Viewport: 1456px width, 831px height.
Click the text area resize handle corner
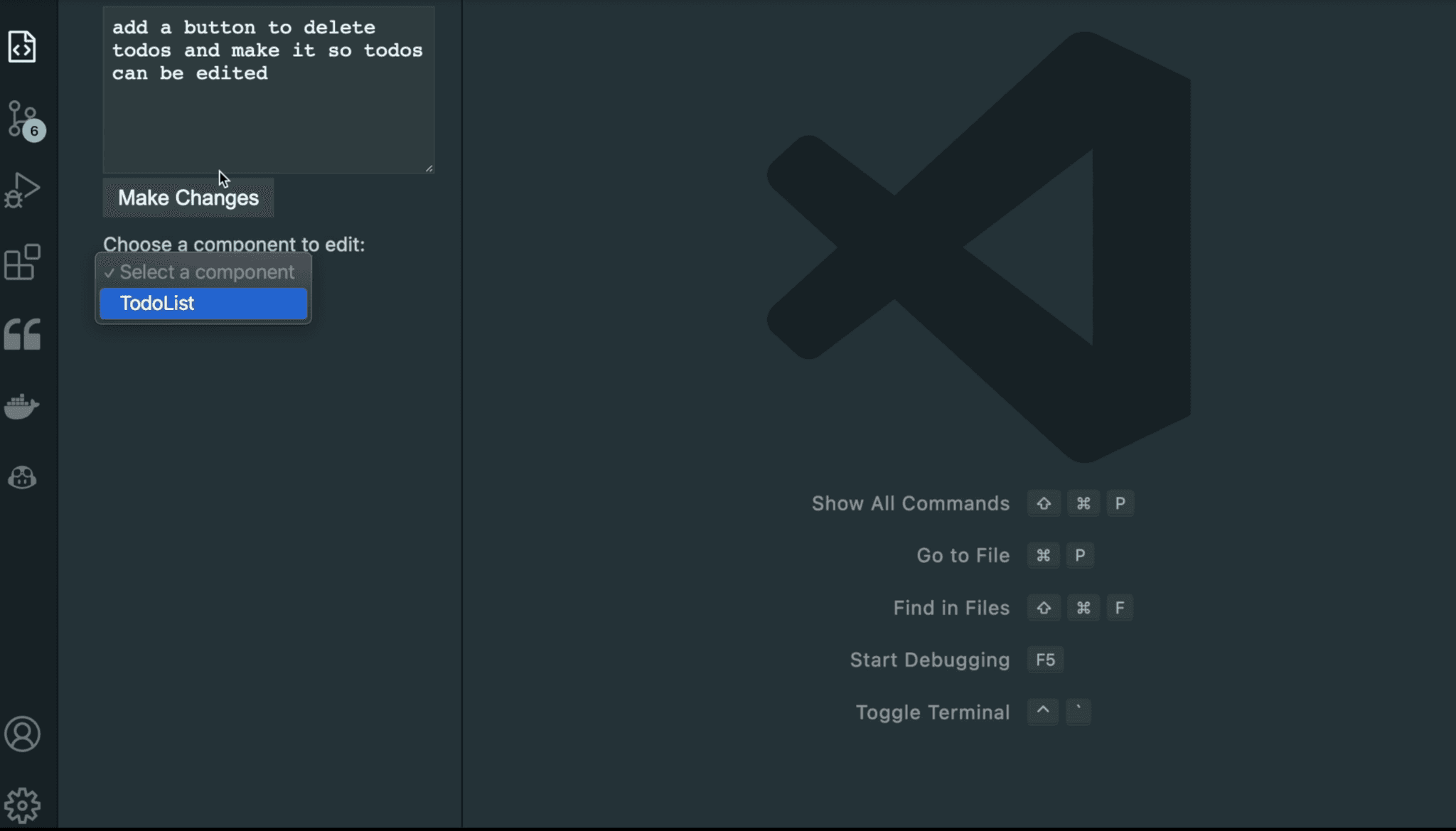coord(429,168)
